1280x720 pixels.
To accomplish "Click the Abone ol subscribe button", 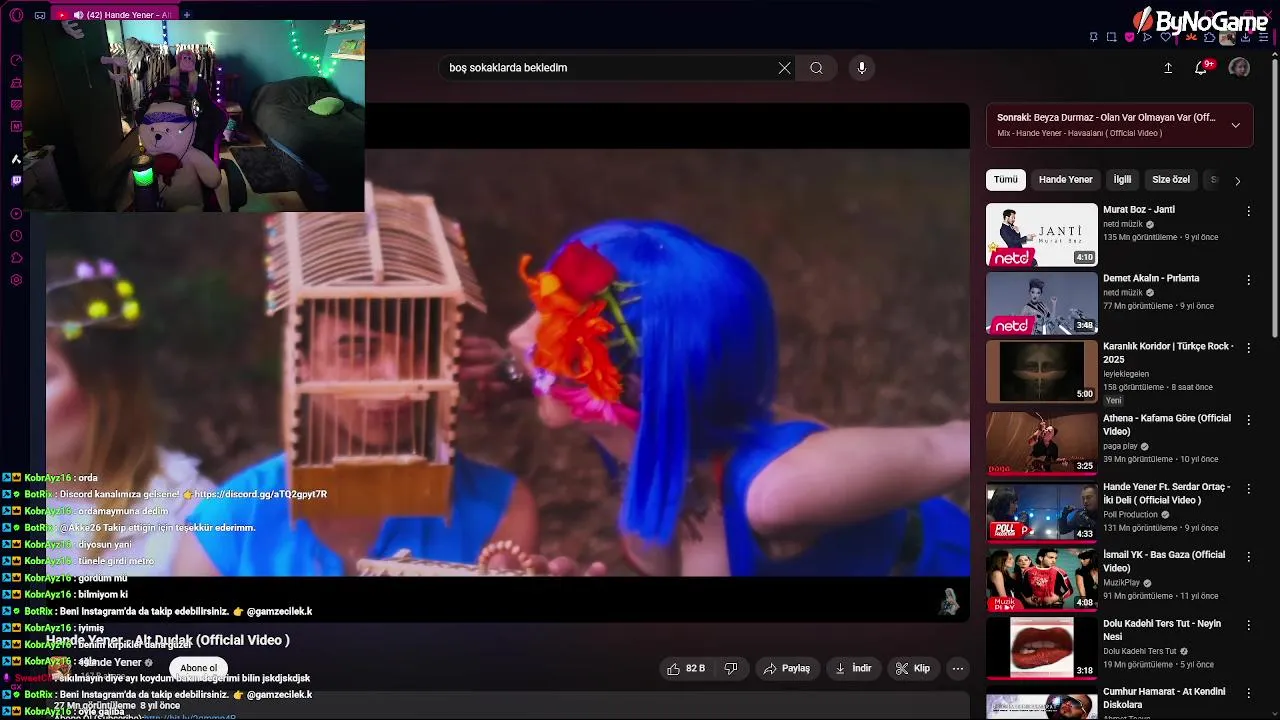I will coord(198,668).
